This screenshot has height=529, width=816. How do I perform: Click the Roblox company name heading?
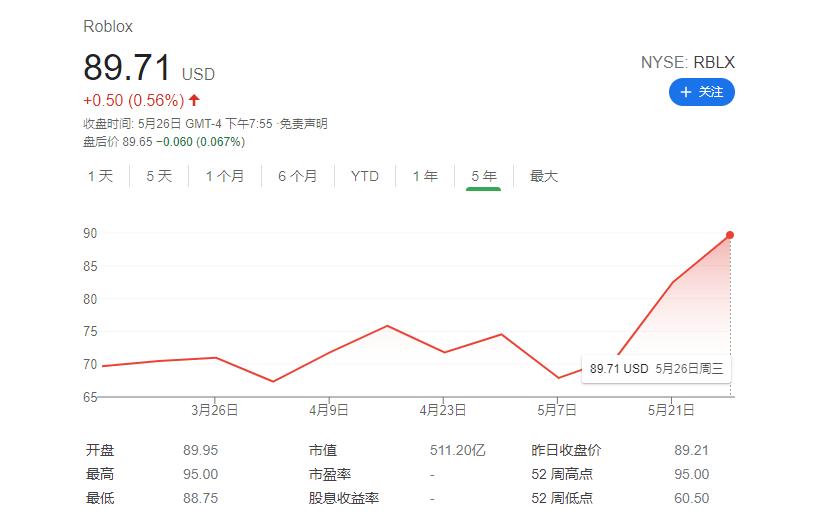[108, 27]
